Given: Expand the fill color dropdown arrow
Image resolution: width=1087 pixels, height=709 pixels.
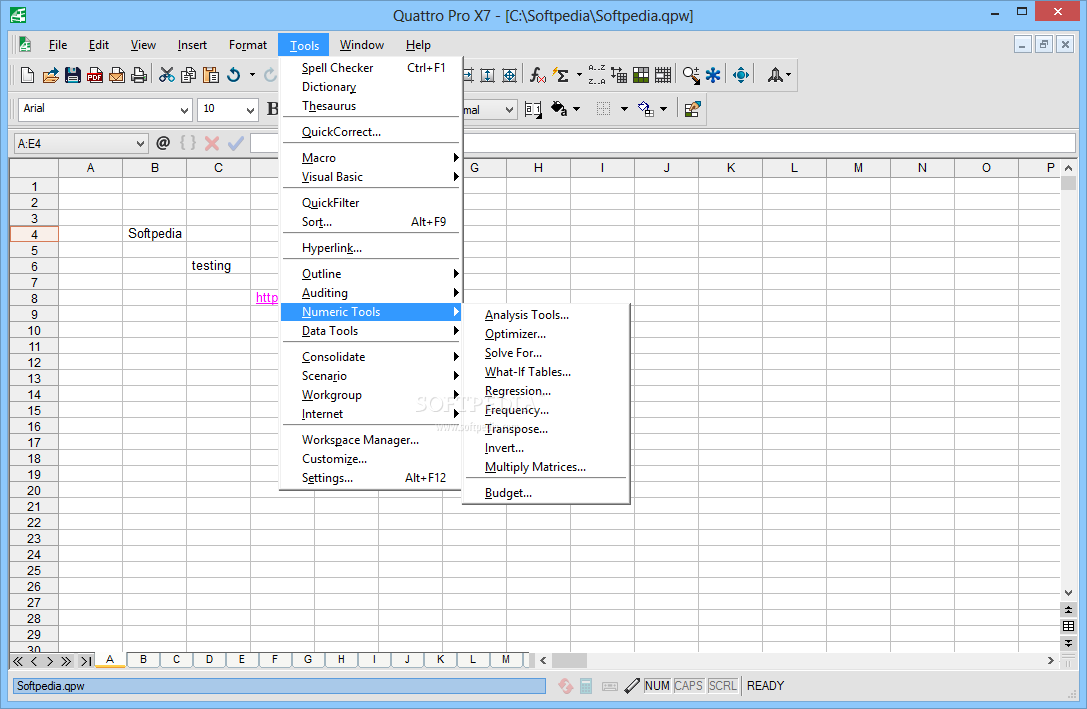Looking at the screenshot, I should 577,109.
